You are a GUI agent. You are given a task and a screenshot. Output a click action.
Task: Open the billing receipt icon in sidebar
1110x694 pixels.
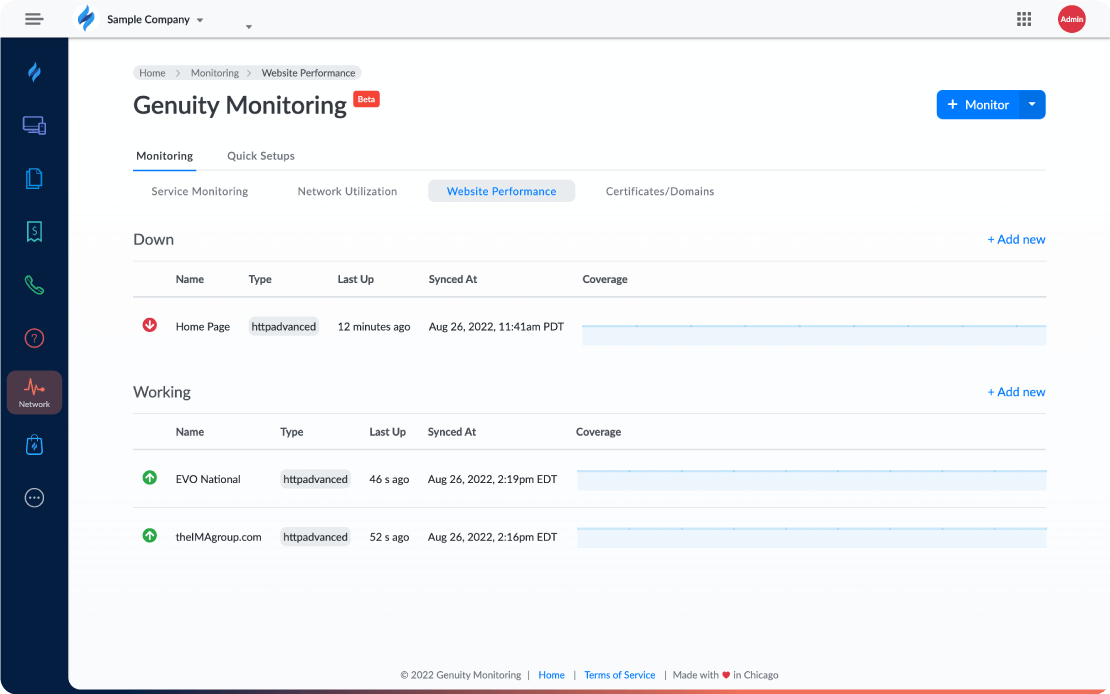tap(34, 232)
